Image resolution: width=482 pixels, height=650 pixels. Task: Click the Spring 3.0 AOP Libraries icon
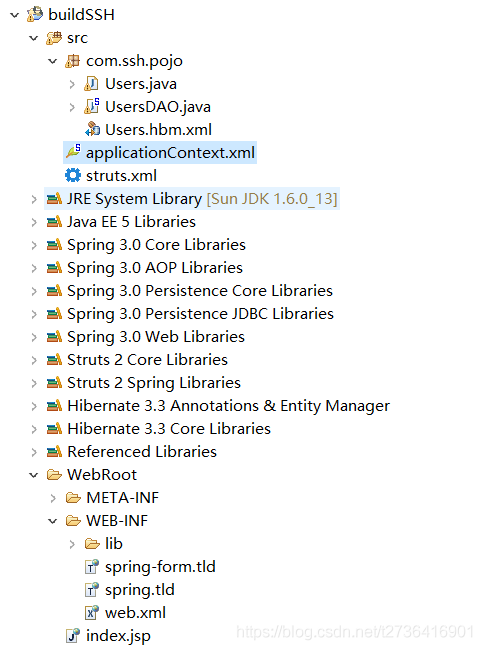(x=54, y=268)
